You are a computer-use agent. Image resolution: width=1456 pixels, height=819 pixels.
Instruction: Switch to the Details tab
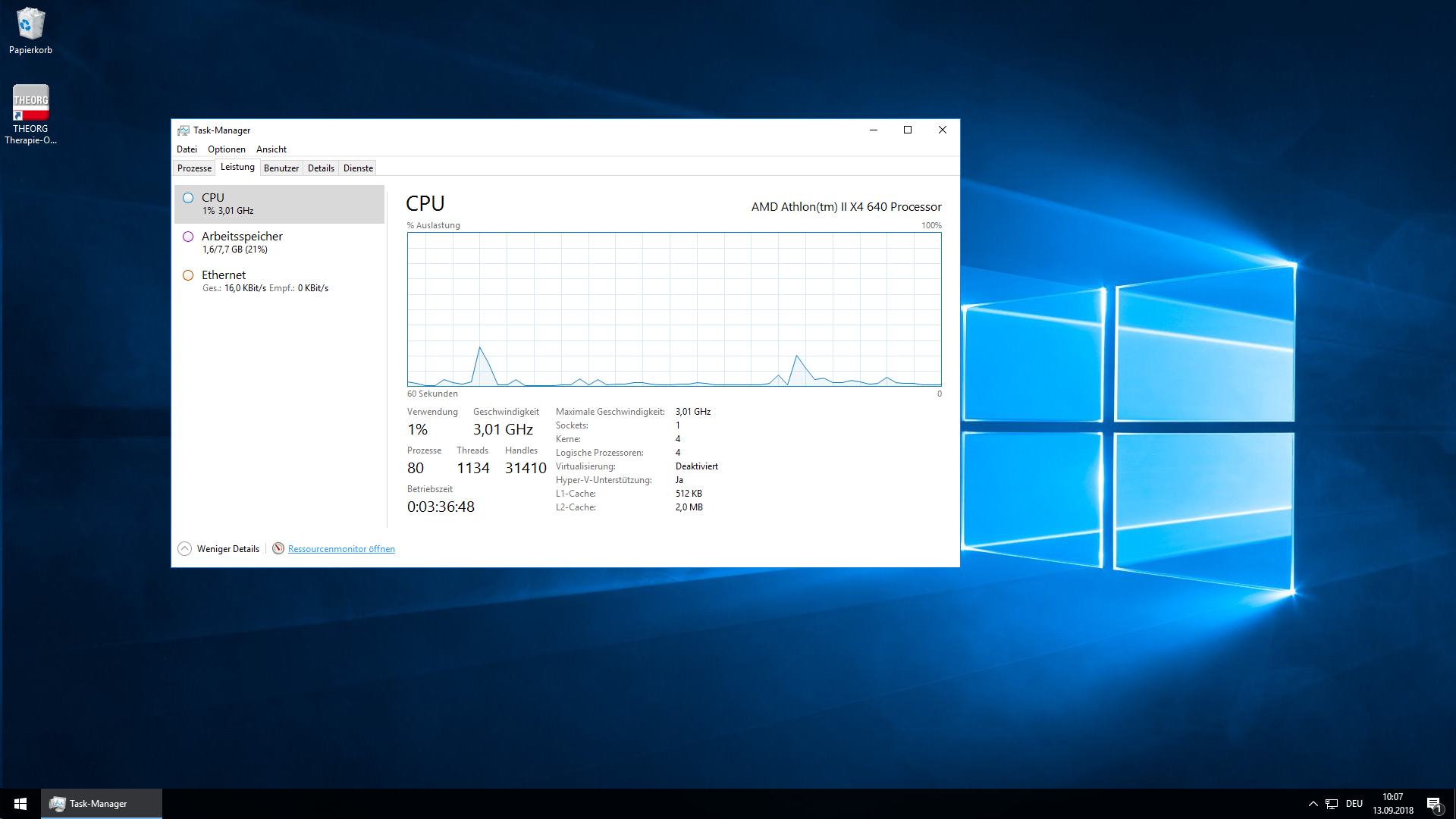pyautogui.click(x=321, y=168)
